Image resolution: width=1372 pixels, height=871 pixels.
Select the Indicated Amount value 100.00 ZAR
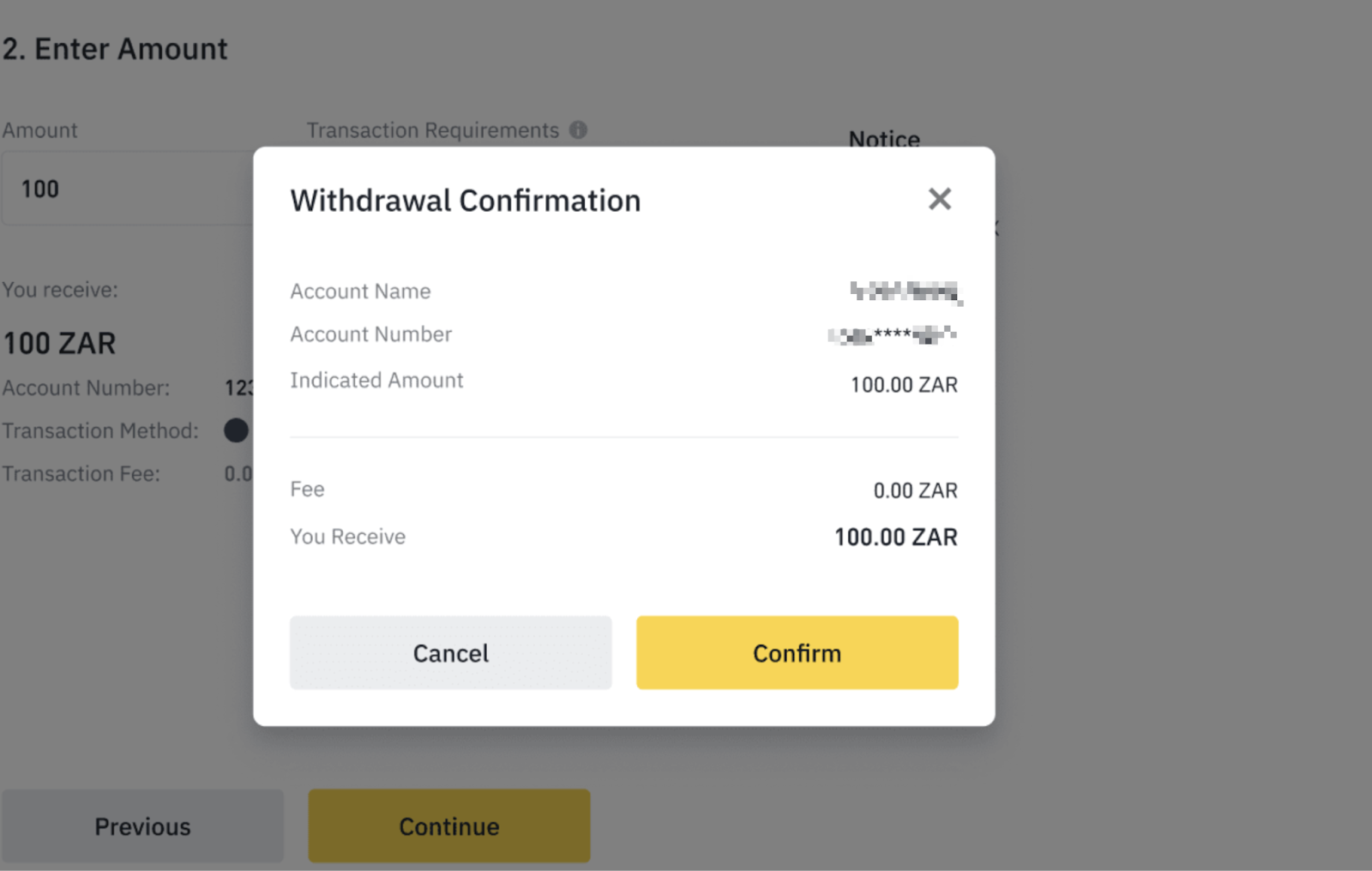904,385
